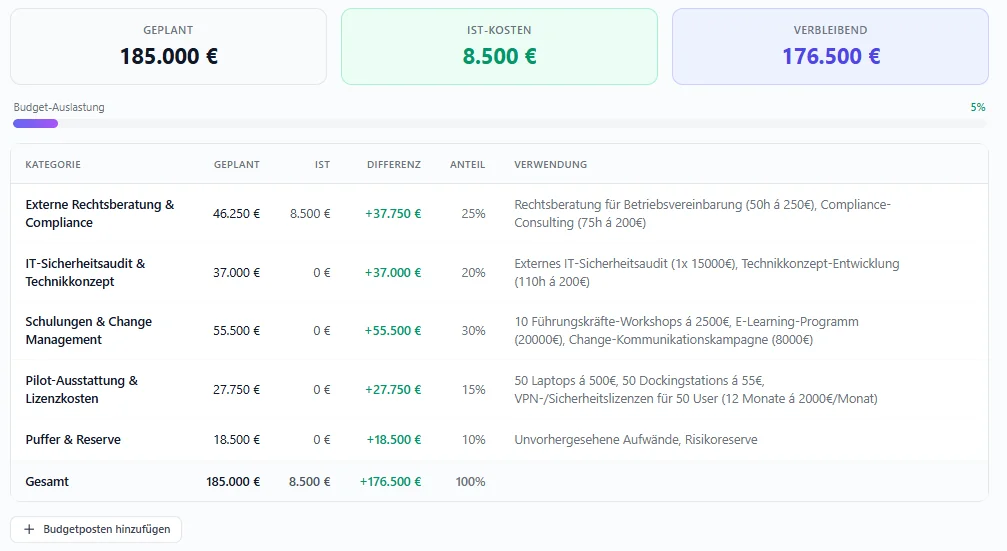Select the Externe Rechtsberatung & Compliance row
Screen dimensions: 1007x551
point(99,213)
